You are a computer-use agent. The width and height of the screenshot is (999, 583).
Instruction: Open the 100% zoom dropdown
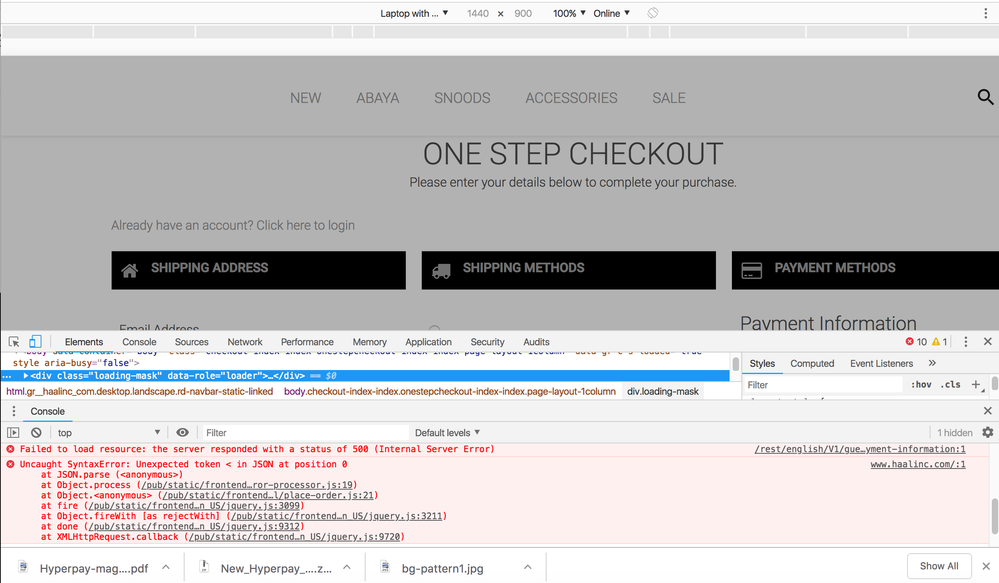[569, 14]
